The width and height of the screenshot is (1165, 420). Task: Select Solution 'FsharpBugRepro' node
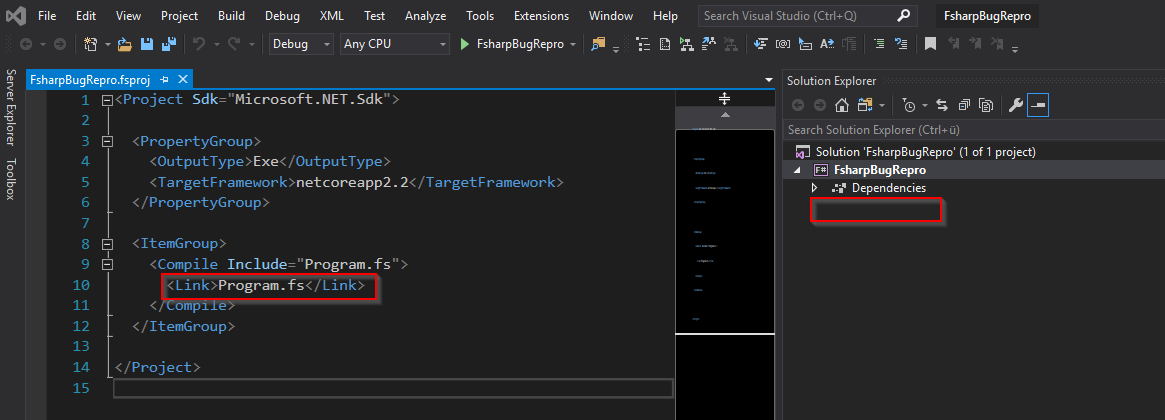[915, 152]
